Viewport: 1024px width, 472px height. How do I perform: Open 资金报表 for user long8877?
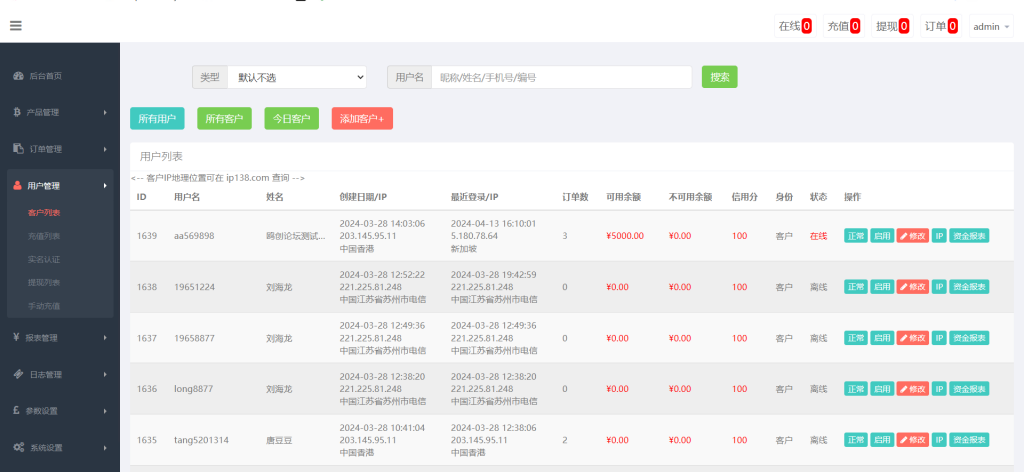(969, 388)
